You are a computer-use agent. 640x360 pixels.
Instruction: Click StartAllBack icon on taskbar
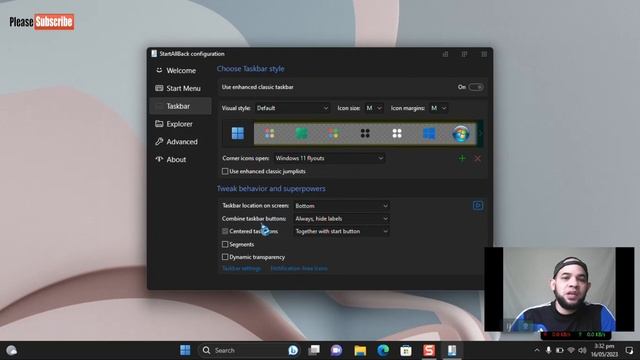(x=451, y=350)
